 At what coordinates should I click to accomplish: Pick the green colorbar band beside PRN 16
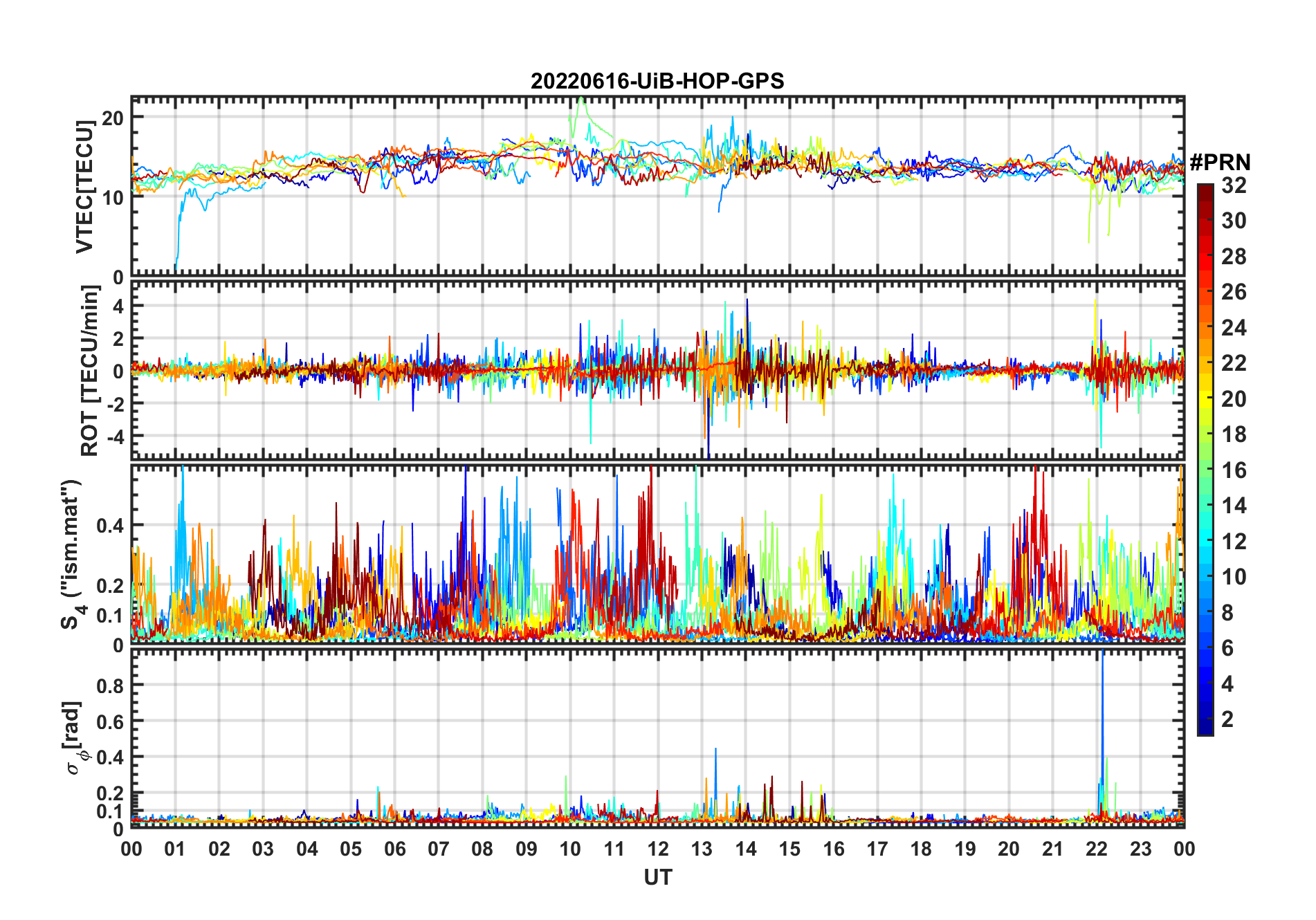(x=1205, y=470)
